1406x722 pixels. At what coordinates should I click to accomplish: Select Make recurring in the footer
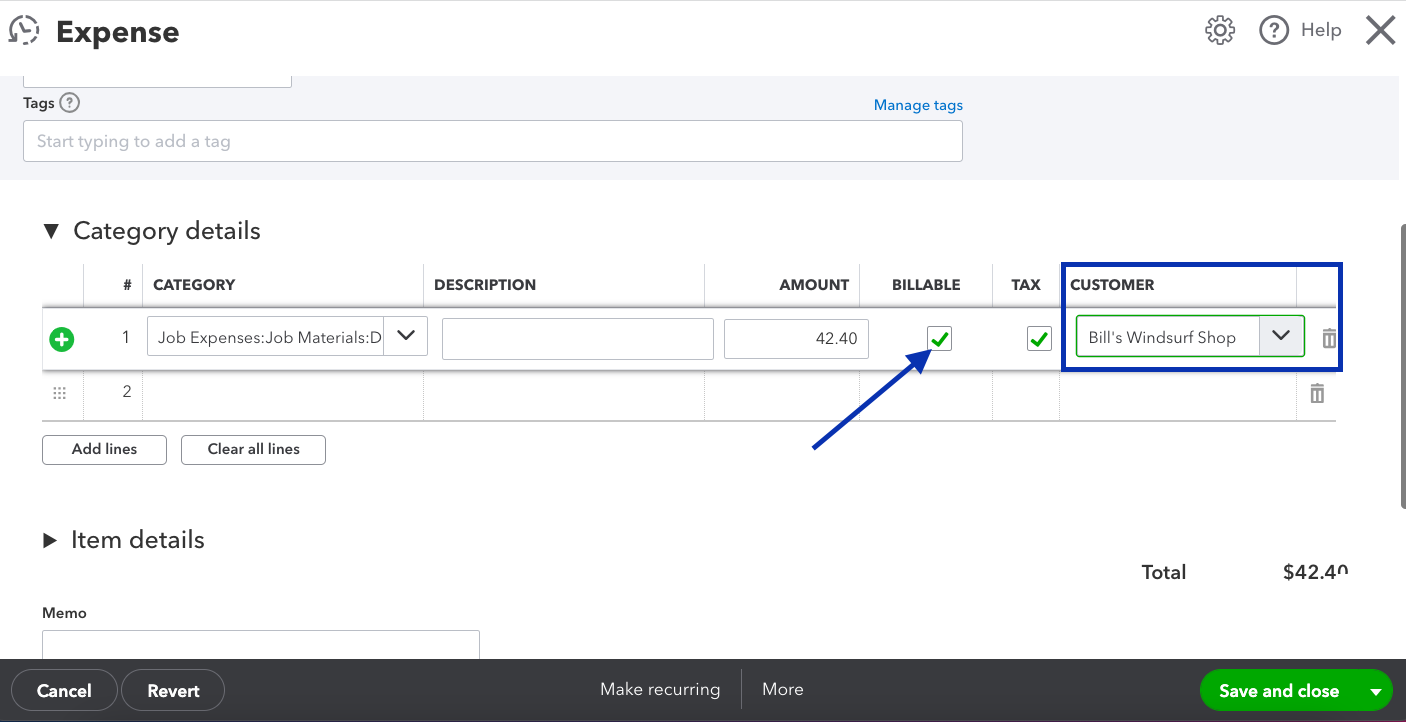tap(660, 689)
